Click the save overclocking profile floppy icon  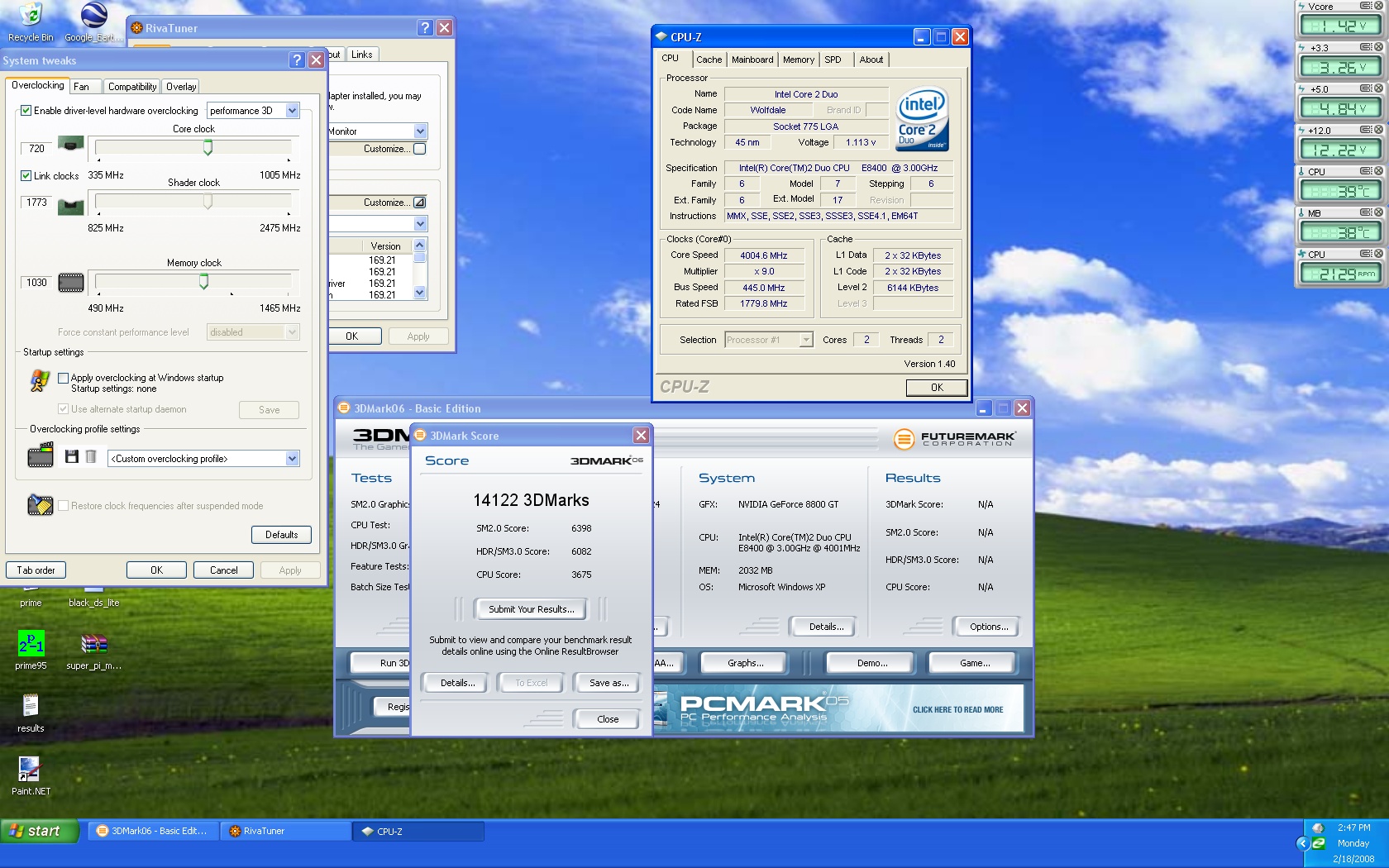point(72,457)
